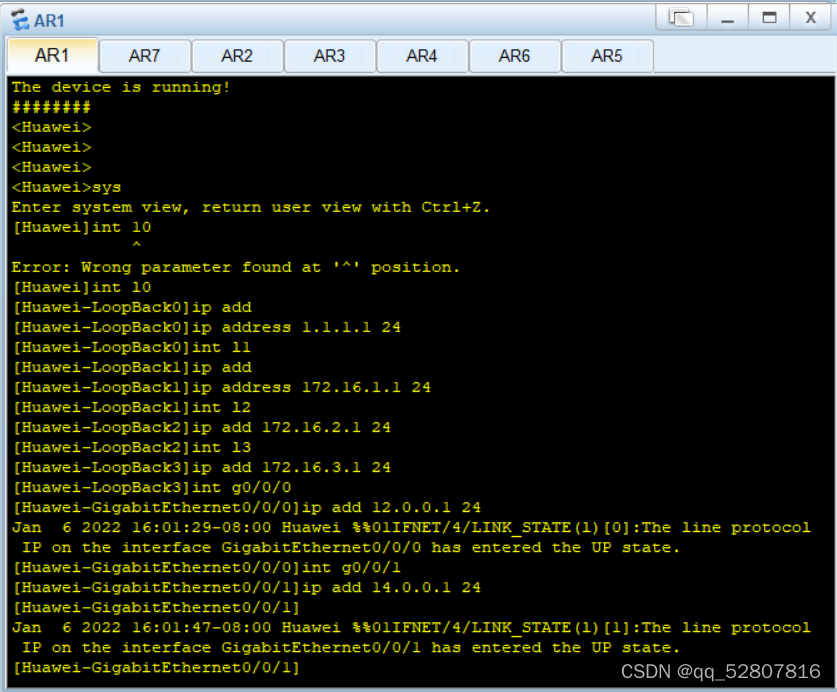Go to the AR4 tab
The height and width of the screenshot is (692, 837).
422,56
